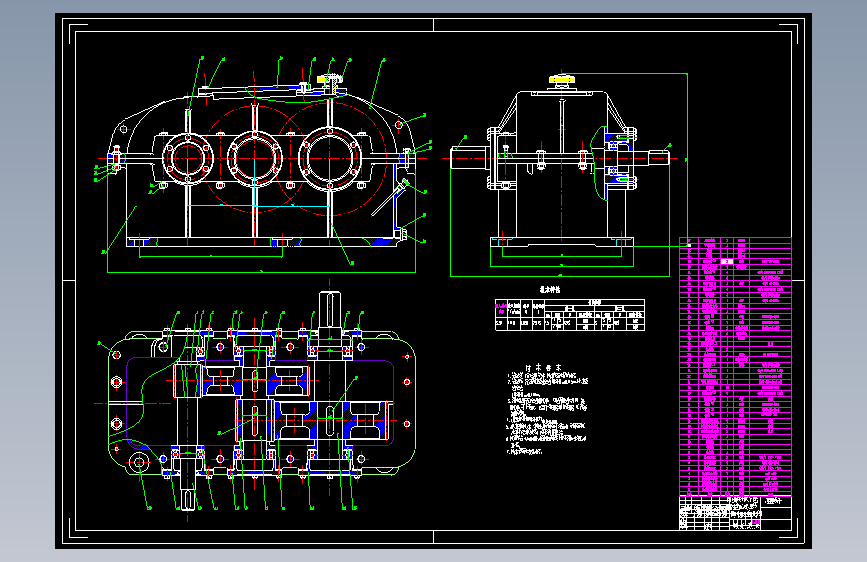Pick the left shaft end in the side view
This screenshot has height=562, width=867.
469,158
